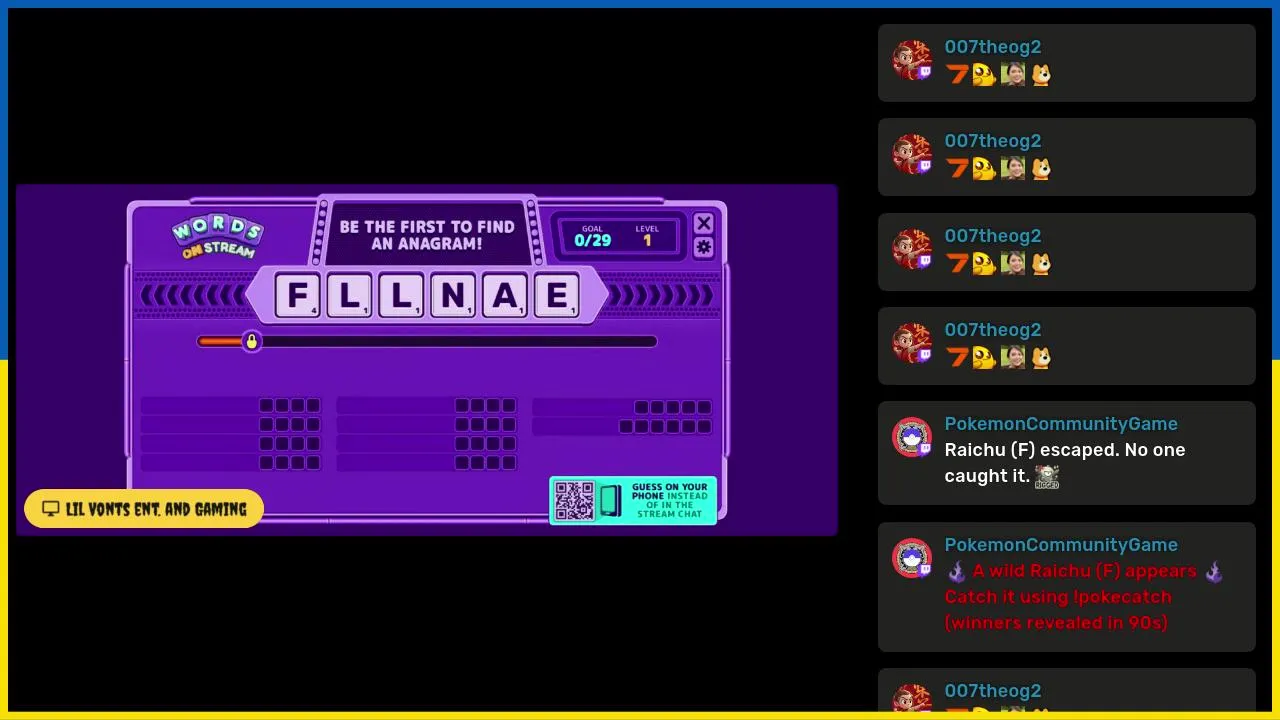Click yellow duck emote in topmost chat message
The image size is (1280, 720).
(x=984, y=74)
